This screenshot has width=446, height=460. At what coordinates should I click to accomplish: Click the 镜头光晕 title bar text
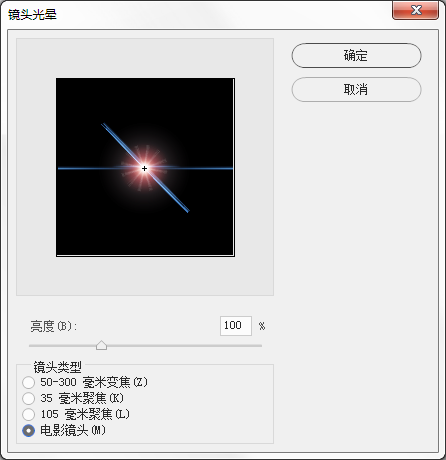point(32,15)
